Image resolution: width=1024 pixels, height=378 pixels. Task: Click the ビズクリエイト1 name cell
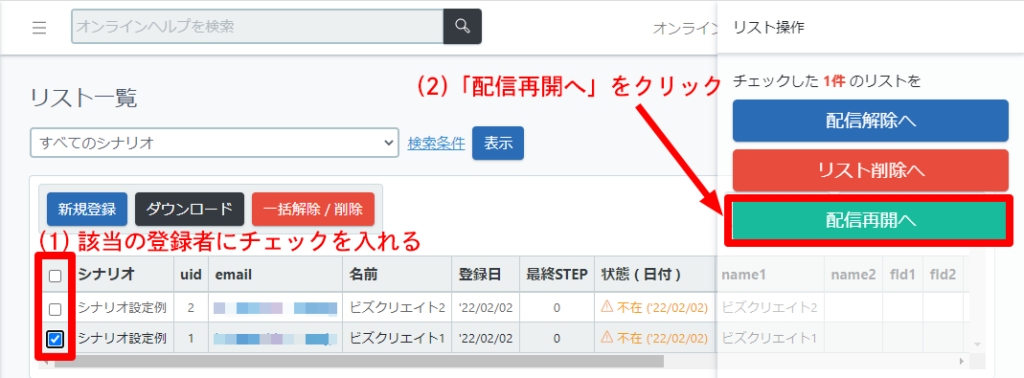coord(397,338)
